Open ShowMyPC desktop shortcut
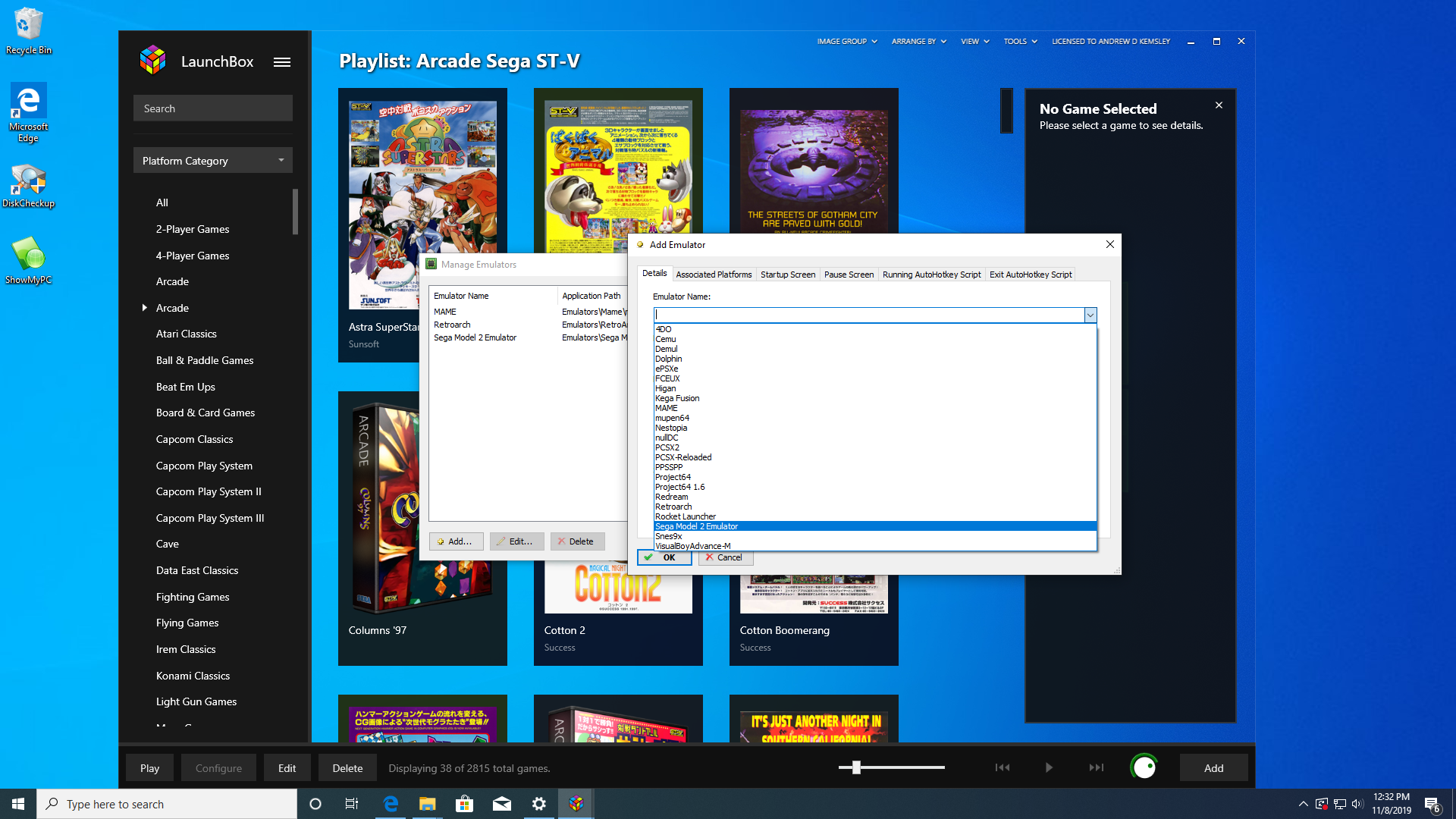This screenshot has width=1456, height=819. tap(28, 260)
